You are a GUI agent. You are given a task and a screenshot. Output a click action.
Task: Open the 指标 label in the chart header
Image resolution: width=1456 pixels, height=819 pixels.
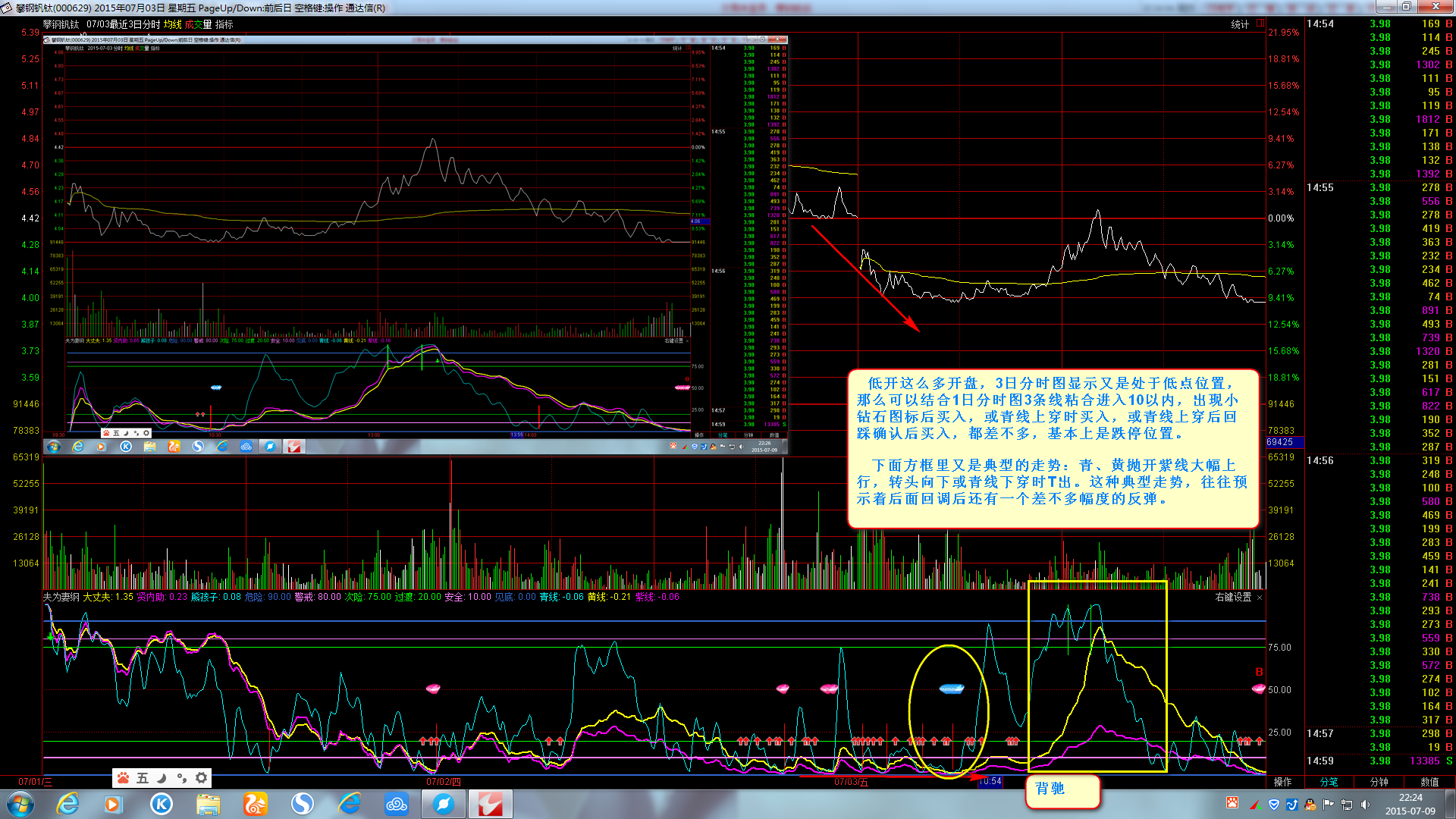point(224,24)
